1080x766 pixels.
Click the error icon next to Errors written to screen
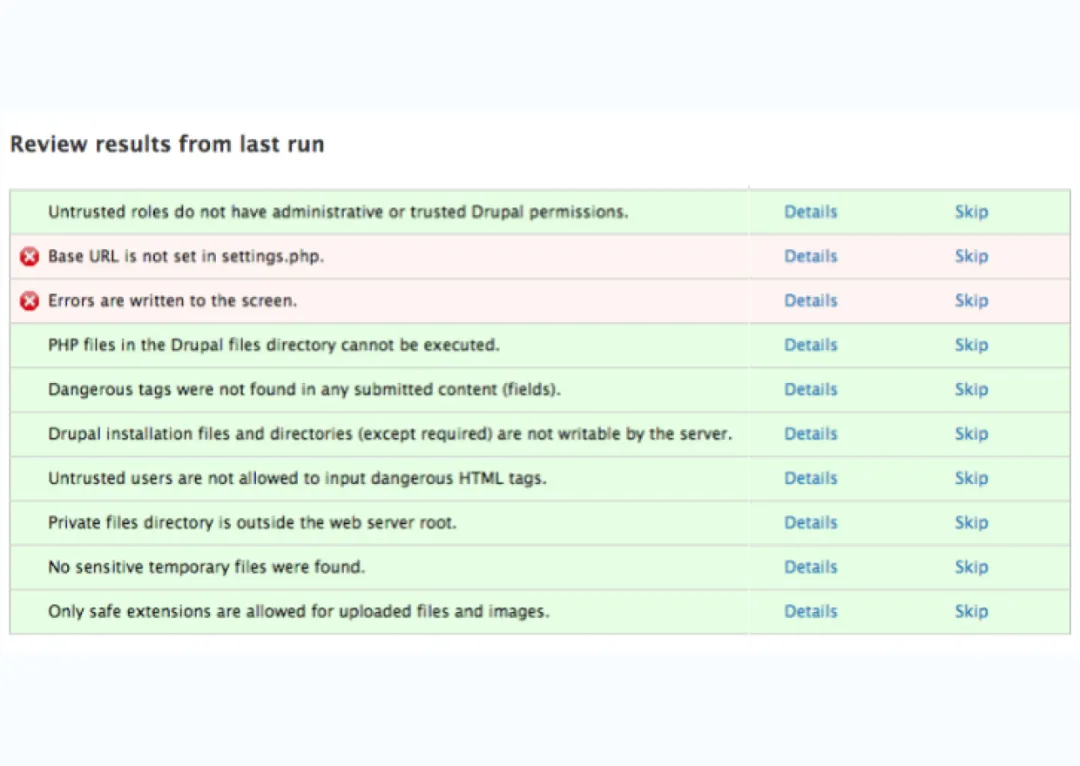[x=29, y=301]
